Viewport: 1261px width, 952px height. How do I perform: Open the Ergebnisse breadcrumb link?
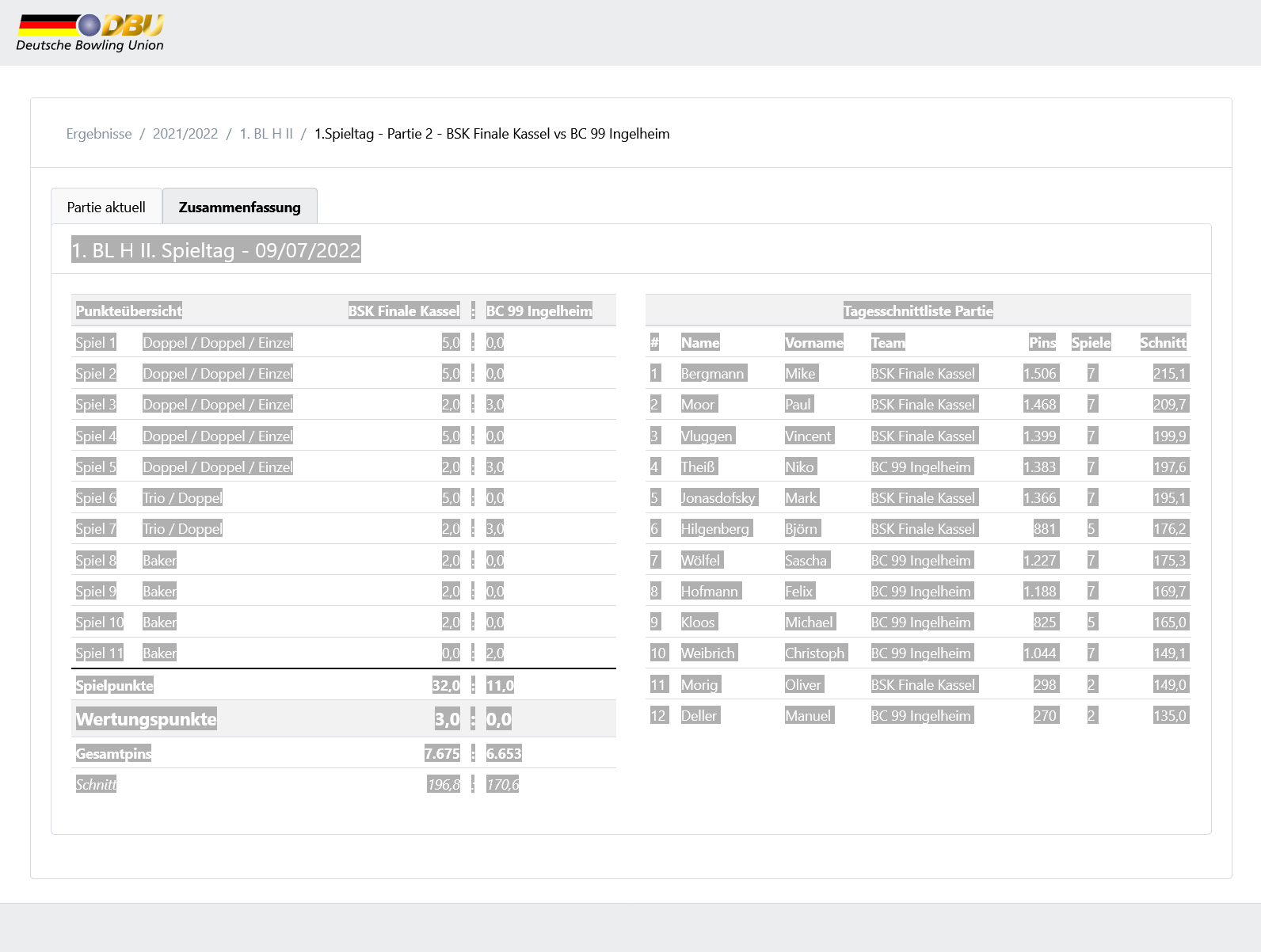point(99,134)
